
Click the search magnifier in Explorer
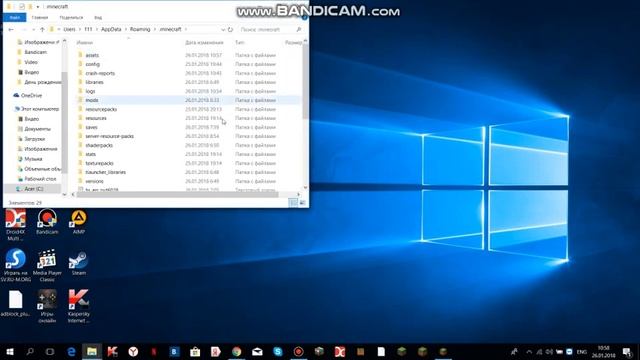(298, 29)
